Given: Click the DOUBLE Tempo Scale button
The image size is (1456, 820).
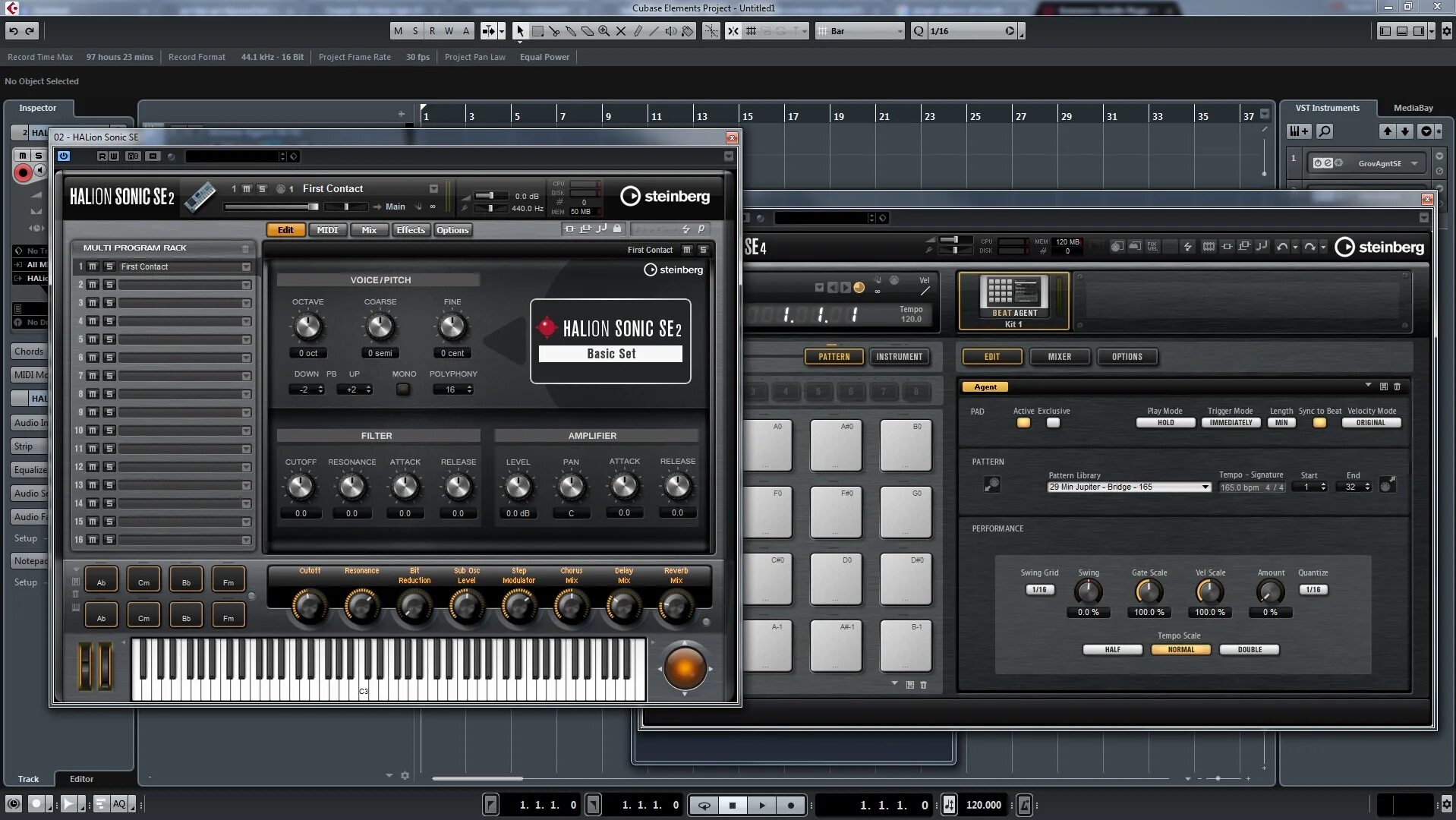Looking at the screenshot, I should (x=1250, y=650).
